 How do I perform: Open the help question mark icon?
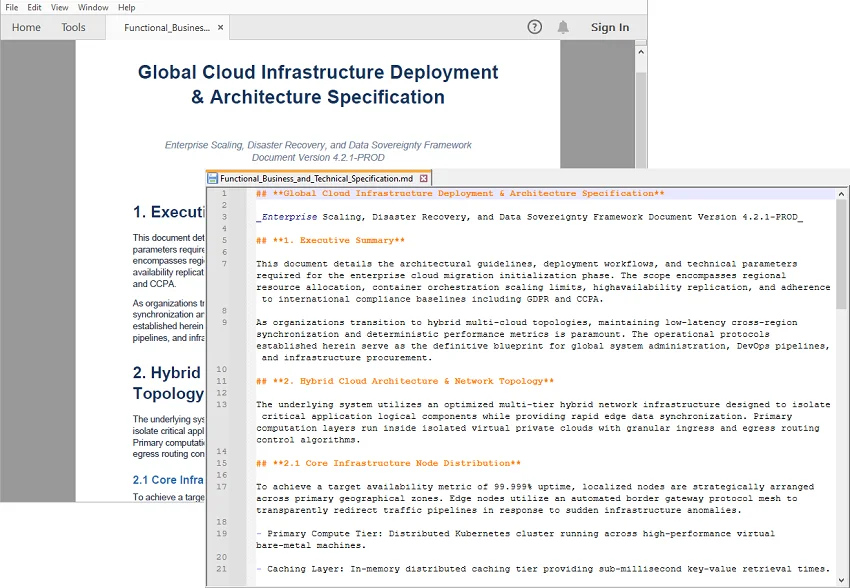point(535,27)
